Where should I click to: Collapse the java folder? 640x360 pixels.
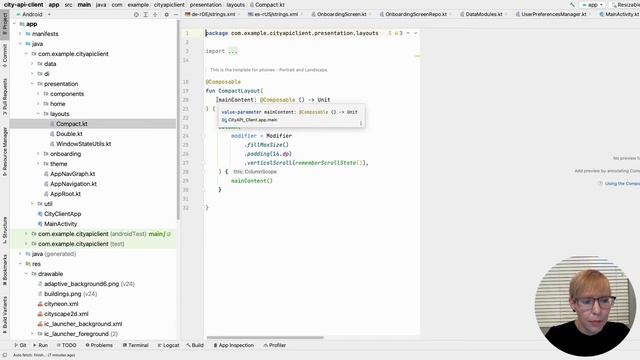(20, 44)
